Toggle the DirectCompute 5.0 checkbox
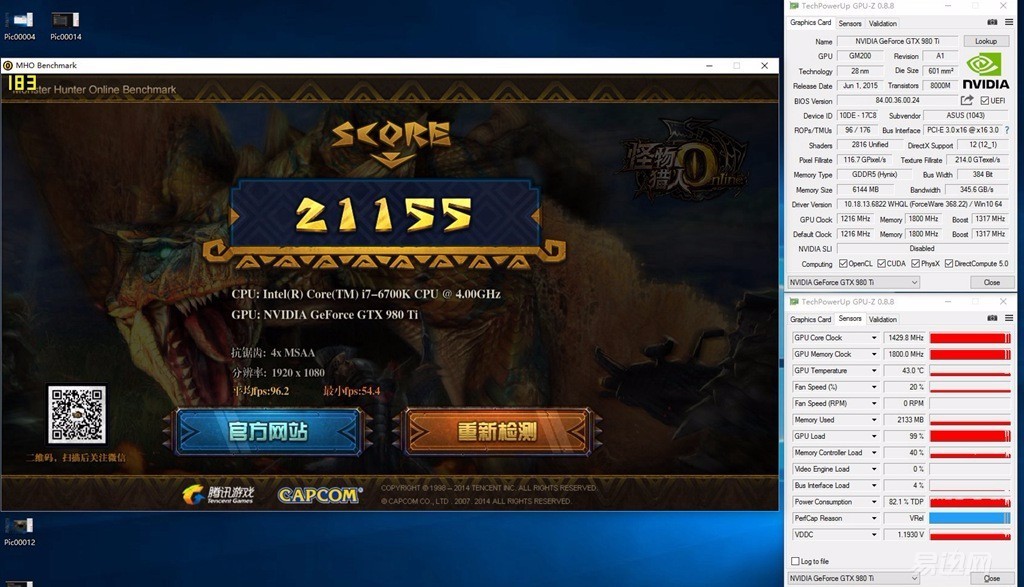Viewport: 1024px width, 587px height. [949, 264]
